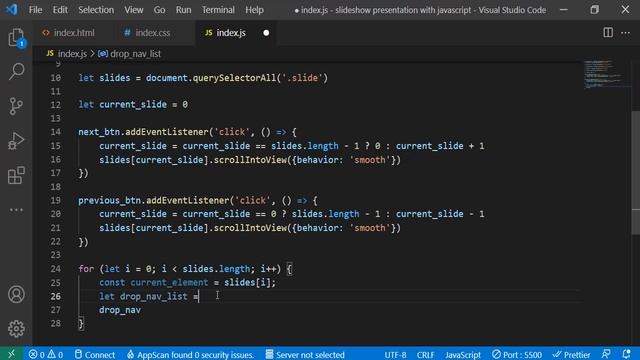640x360 pixels.
Task: Click 'drop_nav' text on line 27
Action: [x=120, y=310]
